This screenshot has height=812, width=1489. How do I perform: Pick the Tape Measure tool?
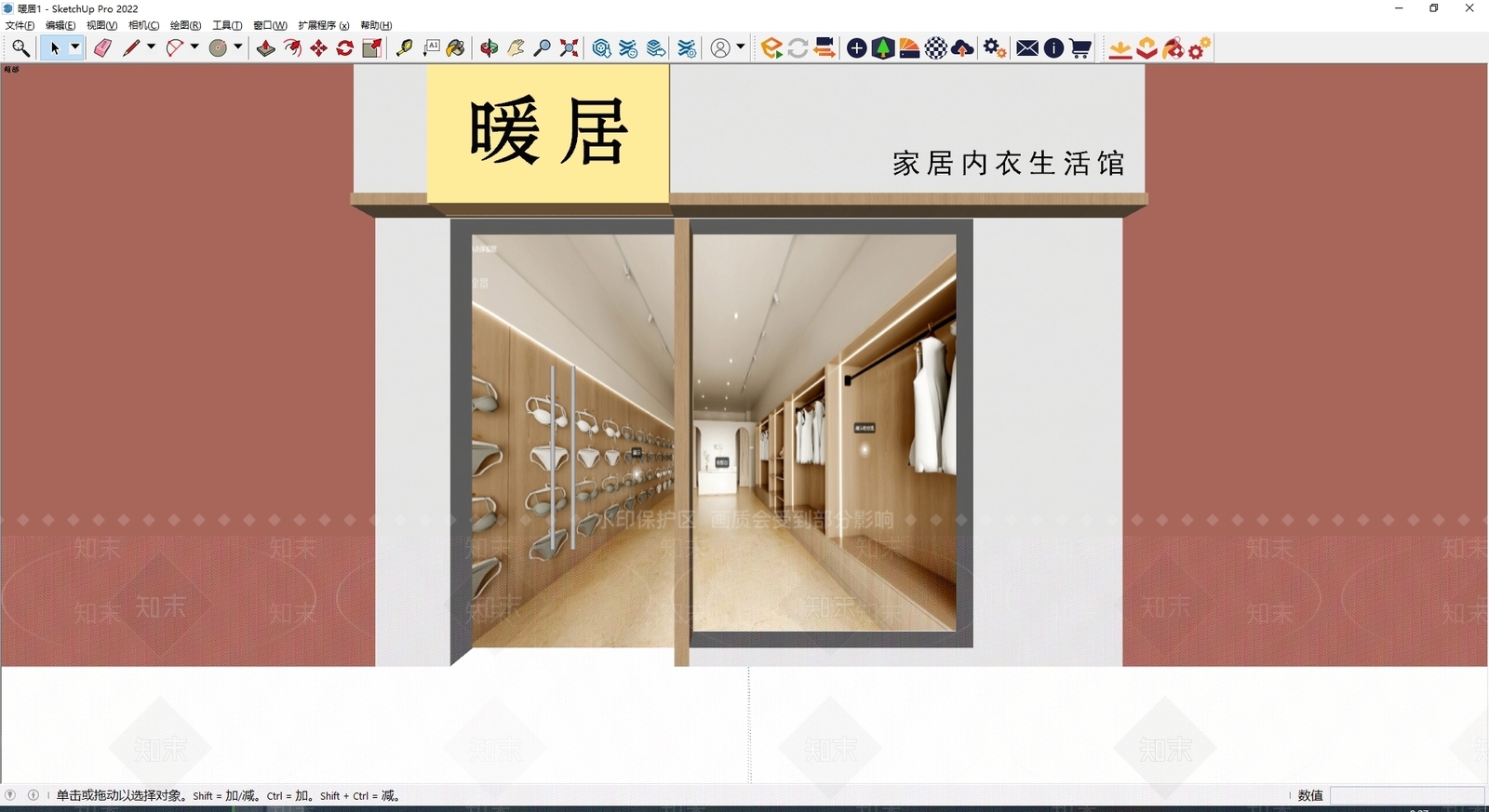tap(404, 48)
